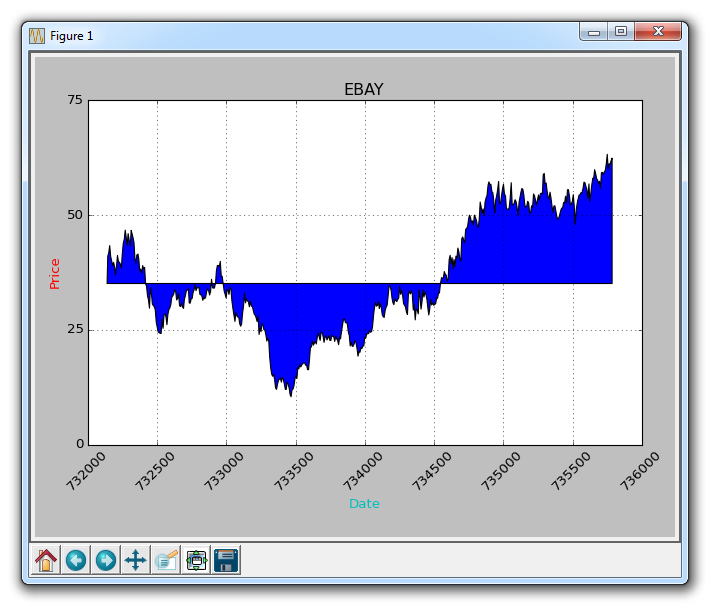Save the figure with floppy disk icon

point(226,560)
